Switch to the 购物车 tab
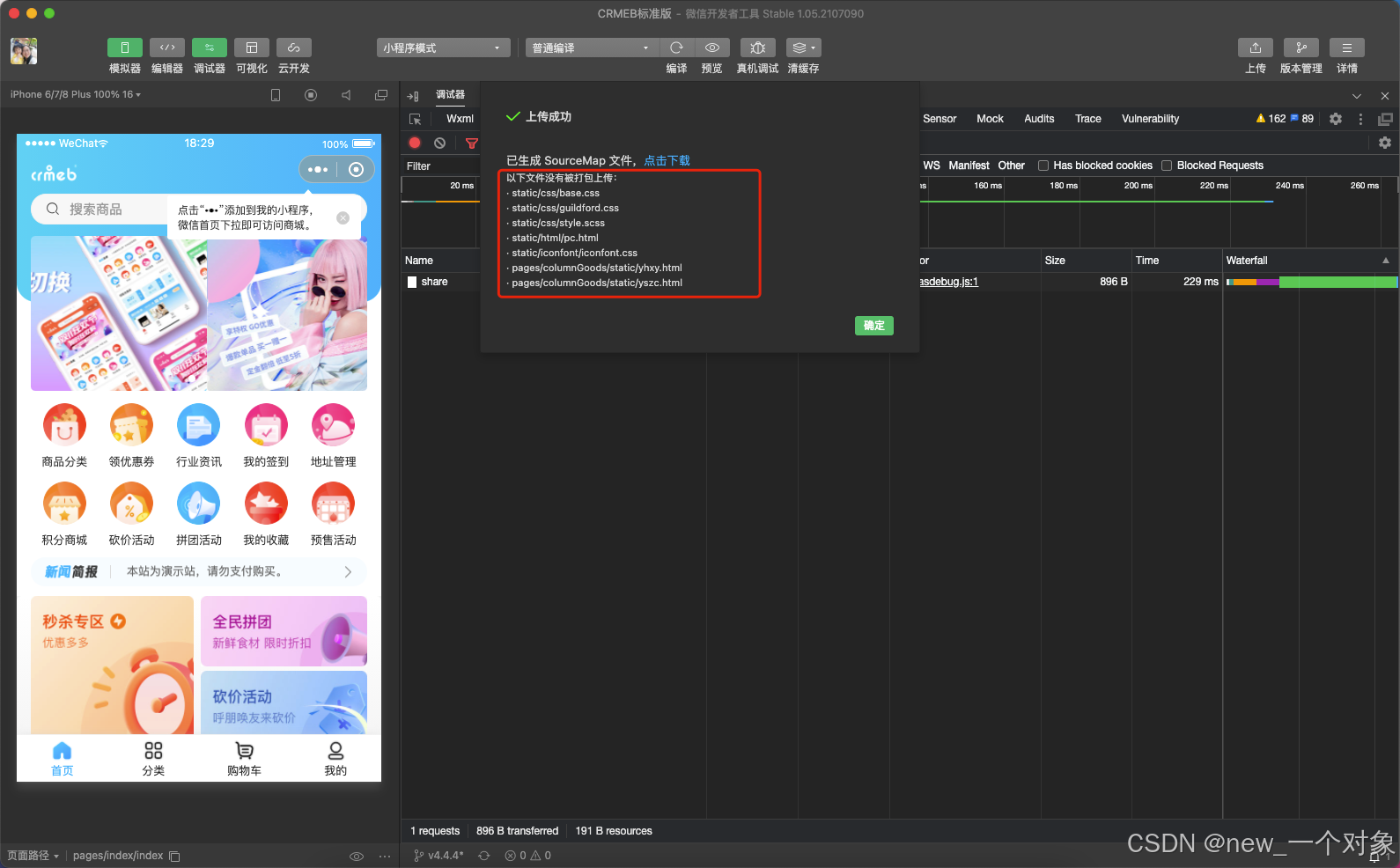The image size is (1400, 868). [244, 759]
